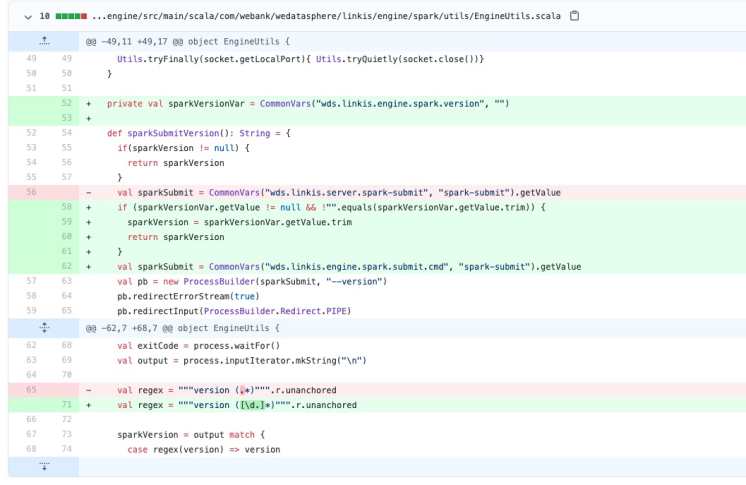Click removed line with 'wds.linkis.server.spark-submit'
746x485 pixels.
tap(339, 193)
